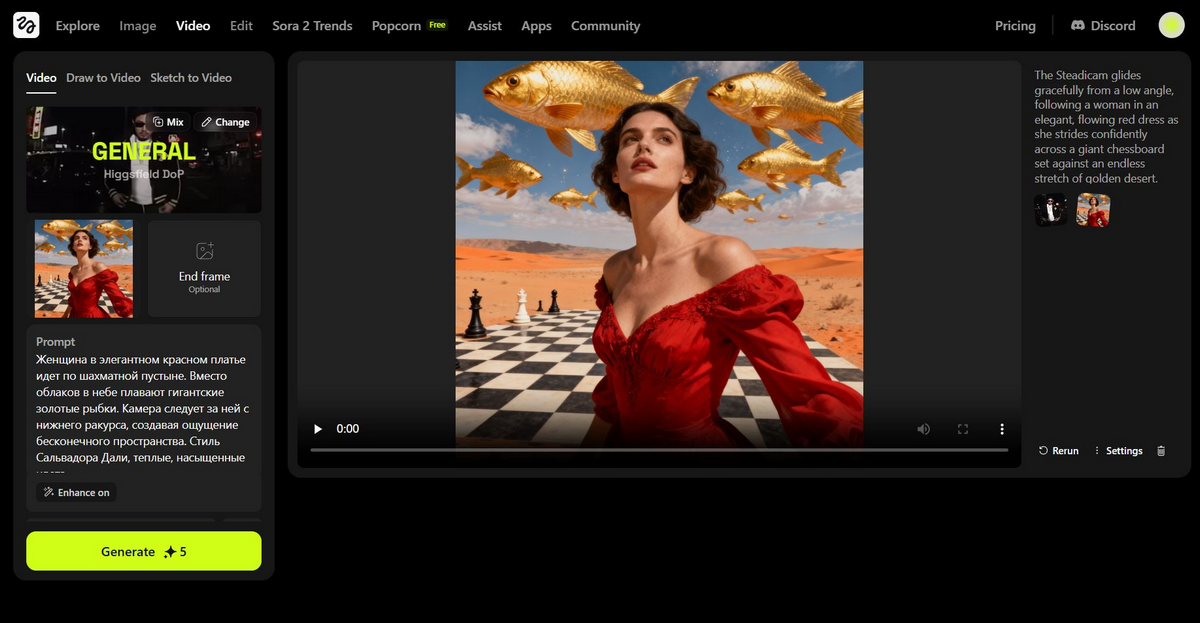Click the video progress bar
Viewport: 1200px width, 623px height.
659,450
